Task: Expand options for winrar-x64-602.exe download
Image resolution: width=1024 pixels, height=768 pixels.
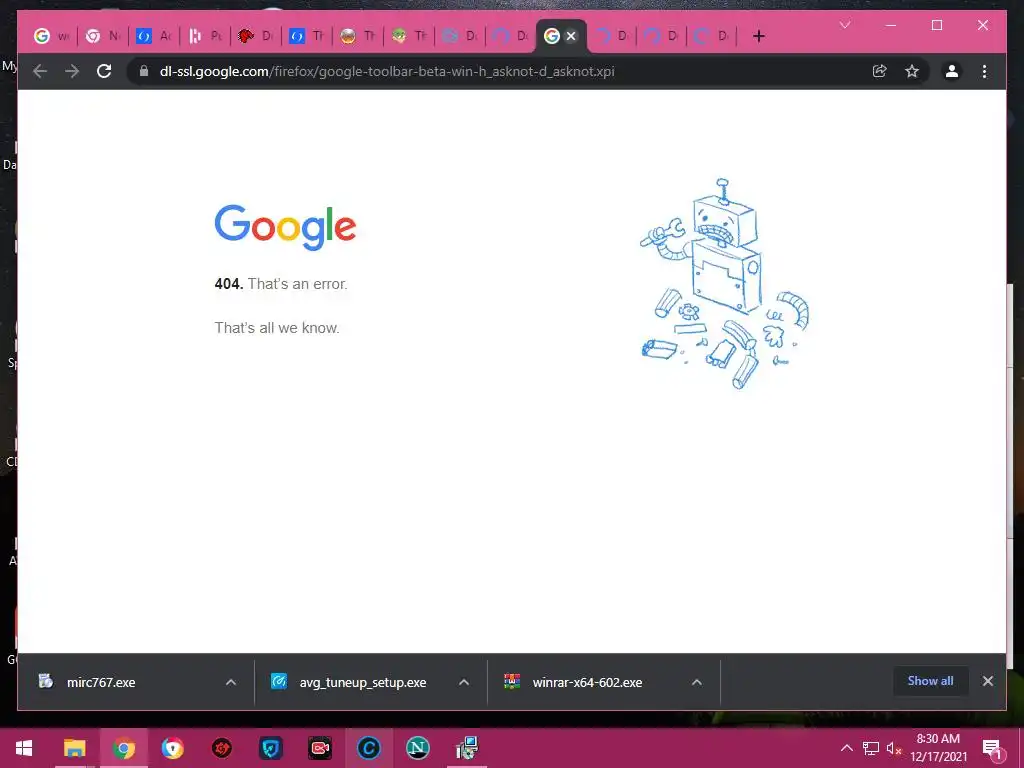Action: click(697, 682)
